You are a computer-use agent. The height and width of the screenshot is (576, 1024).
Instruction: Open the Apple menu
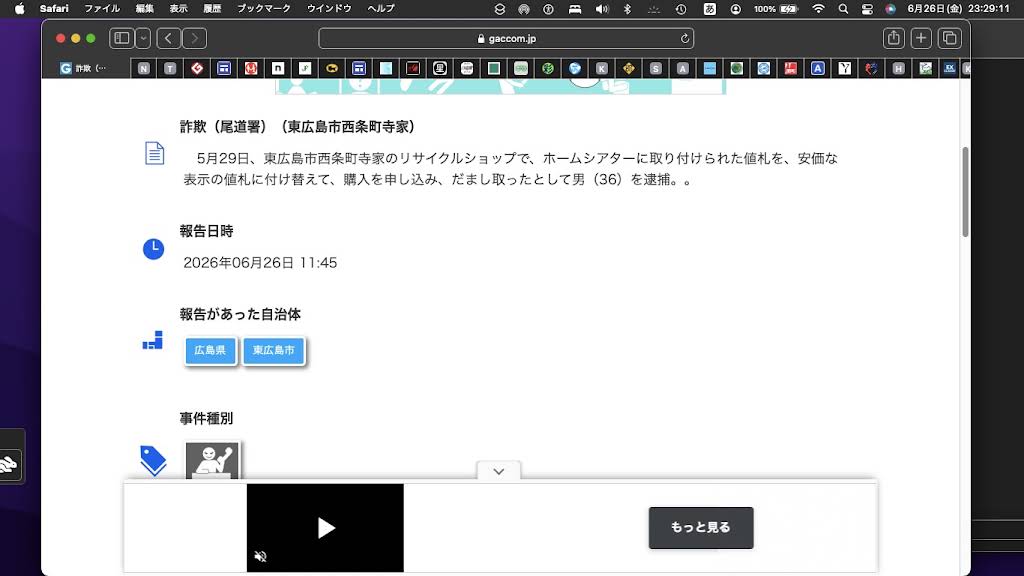(x=20, y=8)
